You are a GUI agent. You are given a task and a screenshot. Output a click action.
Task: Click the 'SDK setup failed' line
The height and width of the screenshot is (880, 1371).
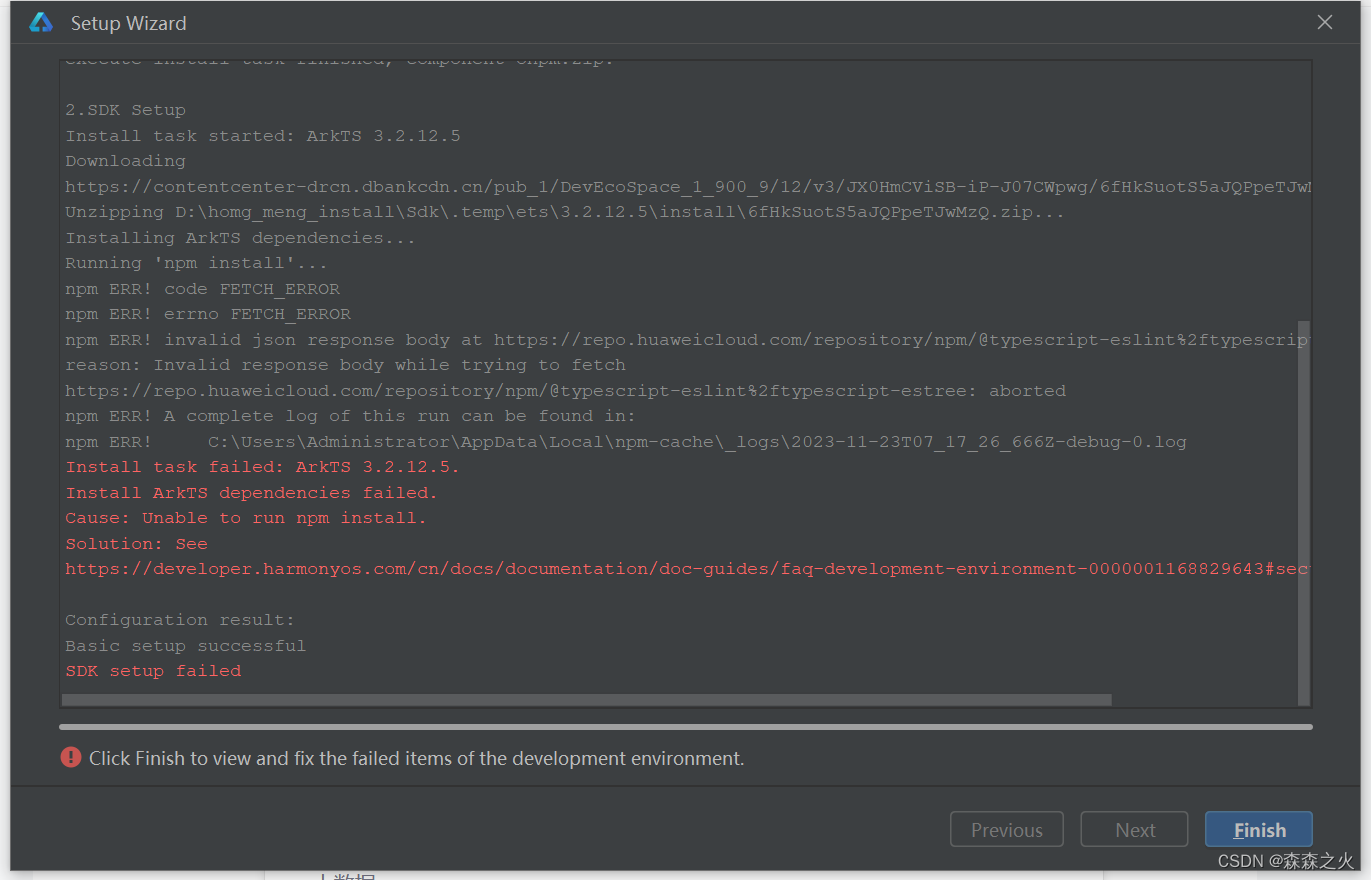[x=153, y=671]
